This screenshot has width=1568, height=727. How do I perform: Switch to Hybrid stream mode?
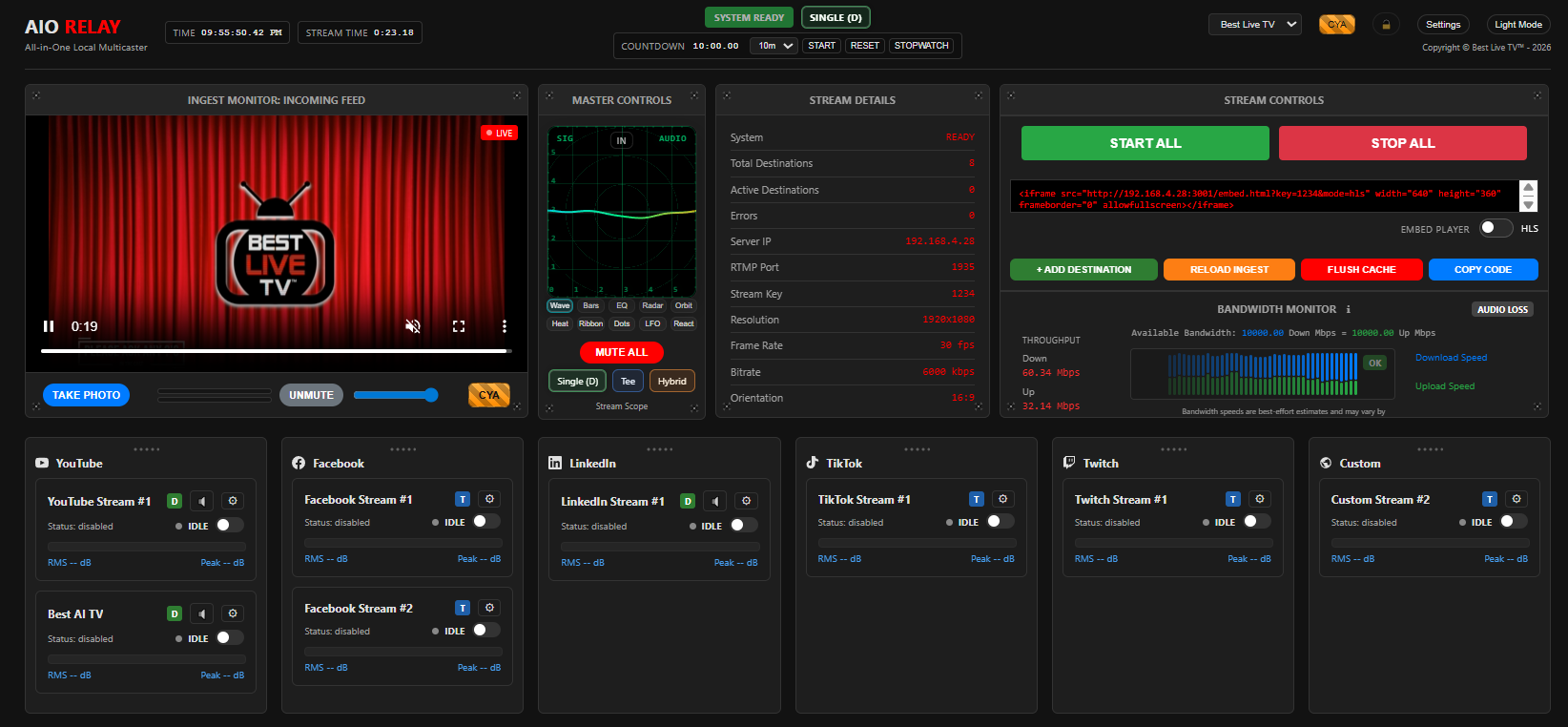coord(672,381)
